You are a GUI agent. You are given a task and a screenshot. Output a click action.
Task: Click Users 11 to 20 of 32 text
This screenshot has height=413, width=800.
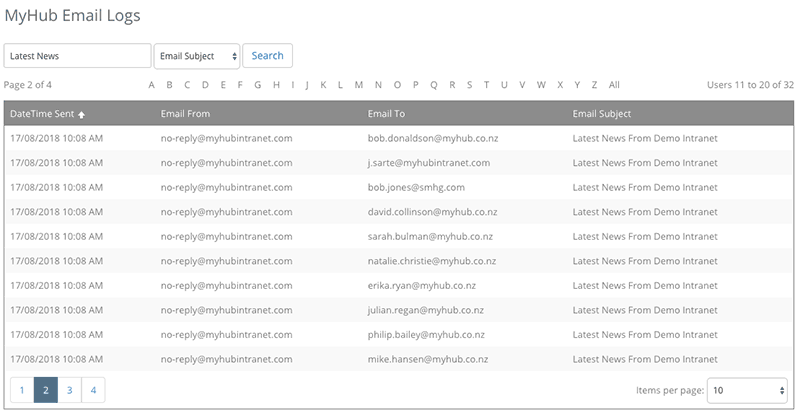(x=751, y=85)
